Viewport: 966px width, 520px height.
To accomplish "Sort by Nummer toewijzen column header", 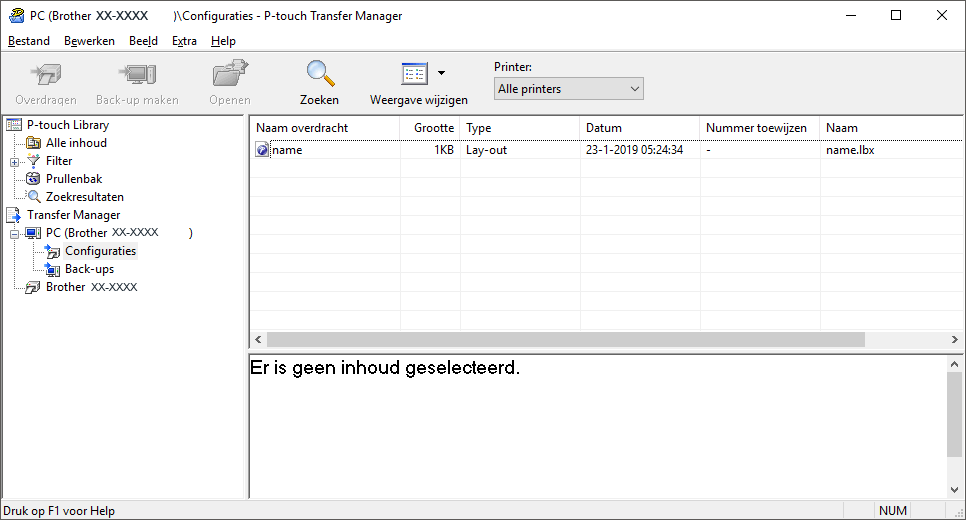I will [760, 128].
